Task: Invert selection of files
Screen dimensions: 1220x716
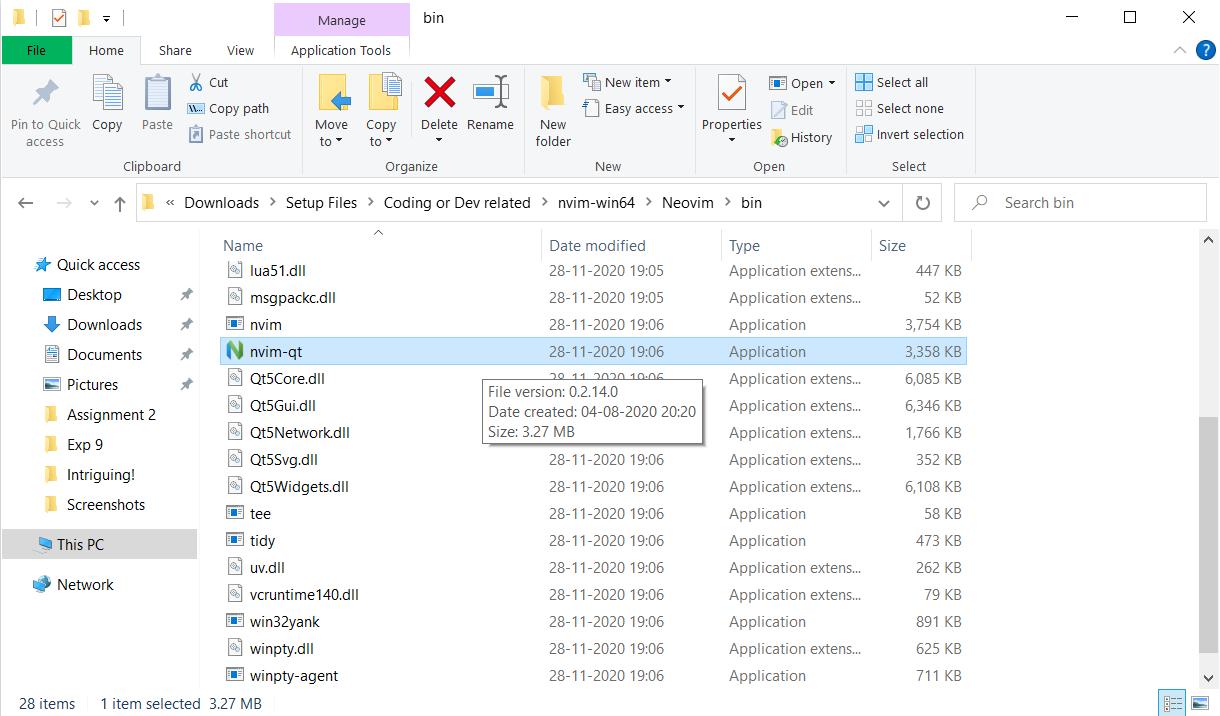Action: pyautogui.click(x=910, y=134)
